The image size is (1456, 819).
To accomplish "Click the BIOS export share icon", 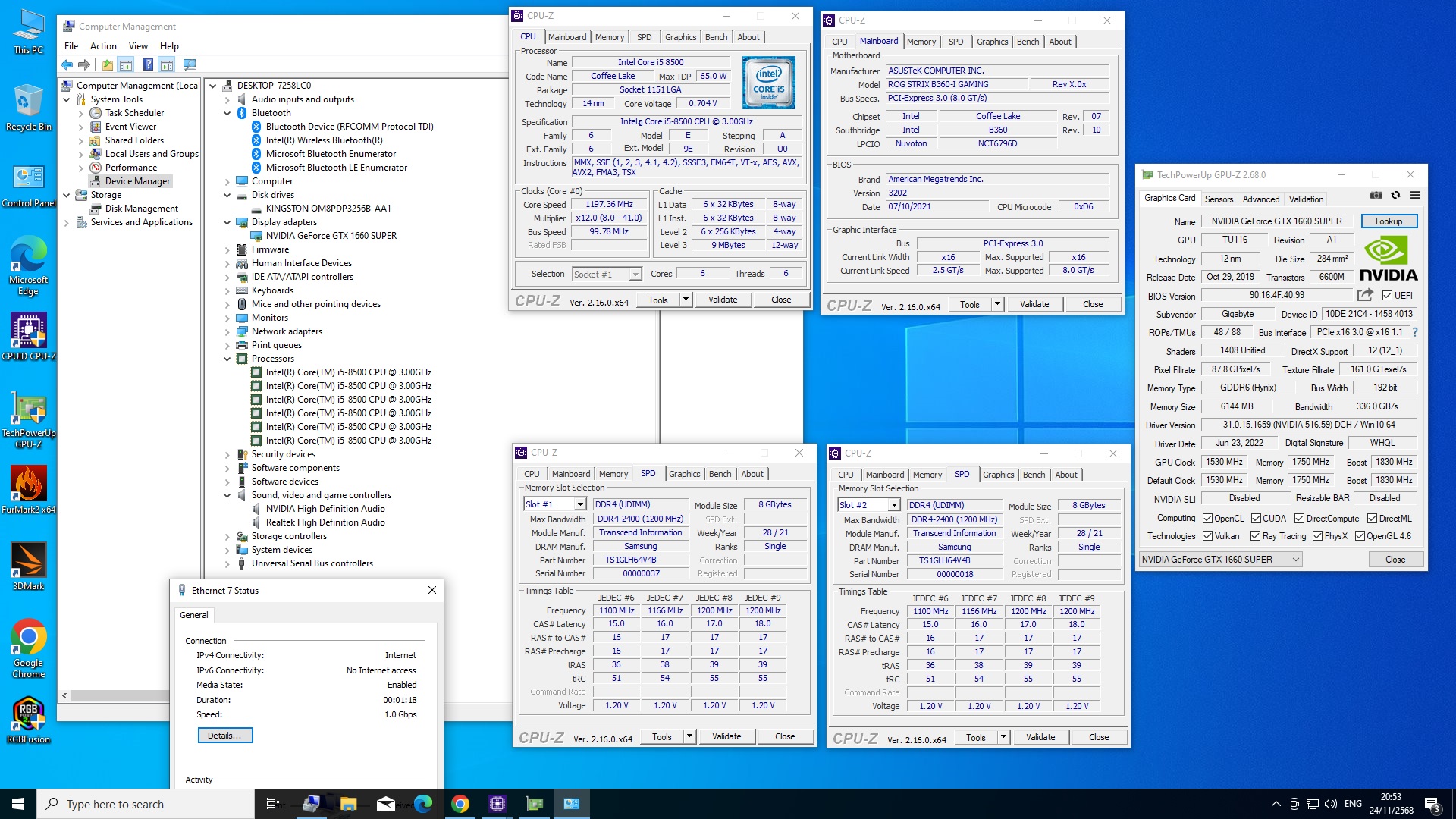I will pyautogui.click(x=1365, y=295).
